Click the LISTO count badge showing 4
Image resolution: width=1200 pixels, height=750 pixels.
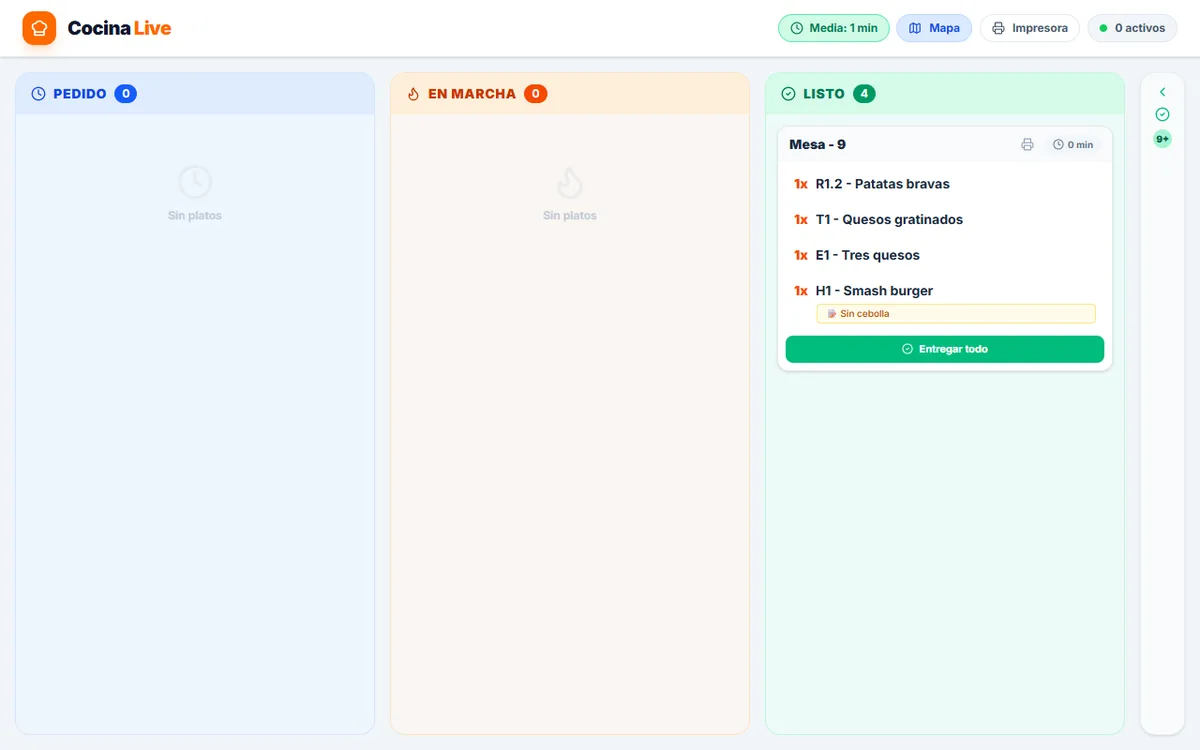pos(864,94)
